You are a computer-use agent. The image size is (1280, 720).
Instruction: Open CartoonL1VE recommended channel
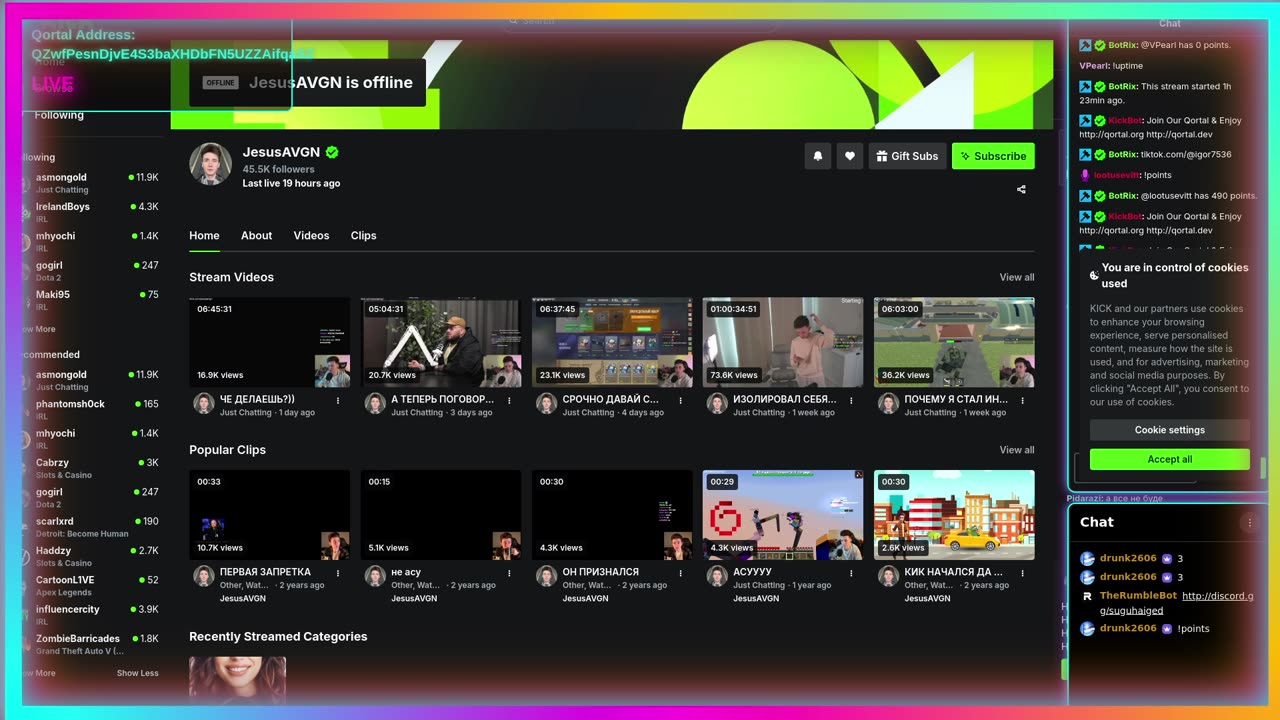(90, 585)
